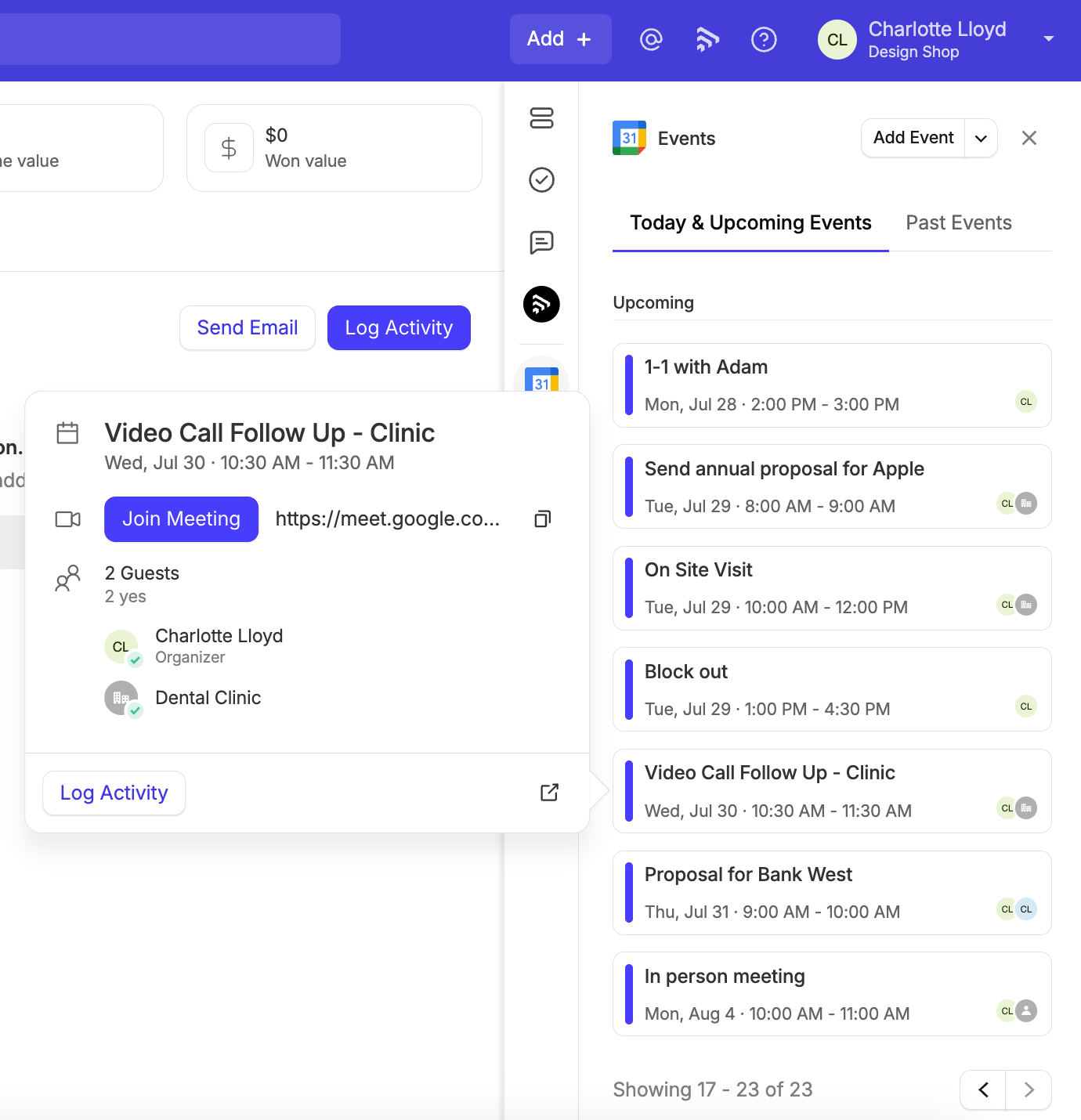1081x1120 pixels.
Task: Expand the Add Event dropdown chevron
Action: click(981, 138)
